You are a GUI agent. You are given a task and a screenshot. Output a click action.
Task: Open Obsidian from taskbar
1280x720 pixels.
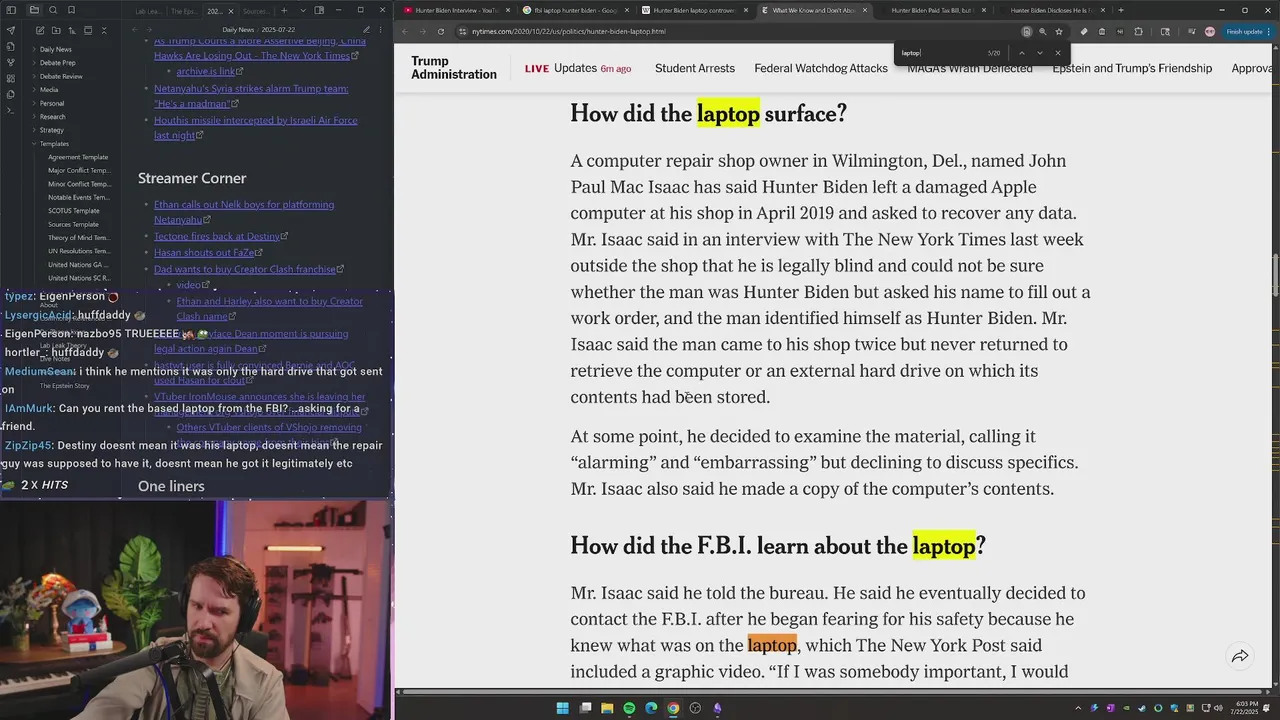click(717, 708)
